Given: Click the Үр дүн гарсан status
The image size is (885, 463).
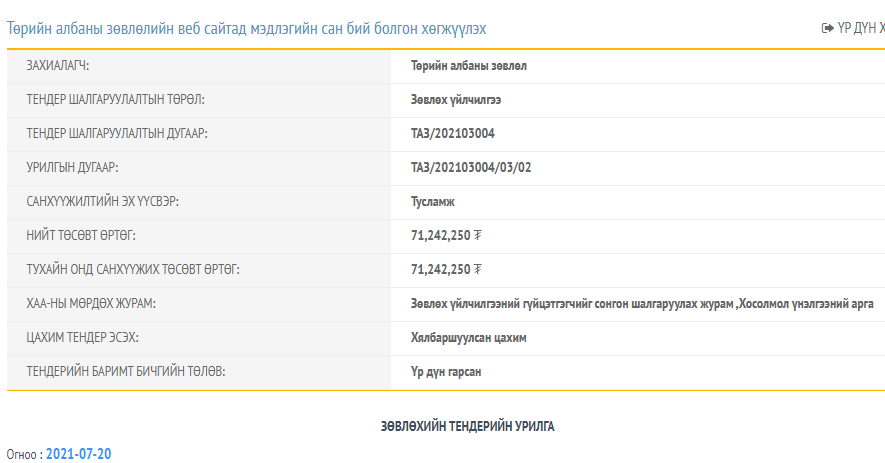Looking at the screenshot, I should 446,372.
